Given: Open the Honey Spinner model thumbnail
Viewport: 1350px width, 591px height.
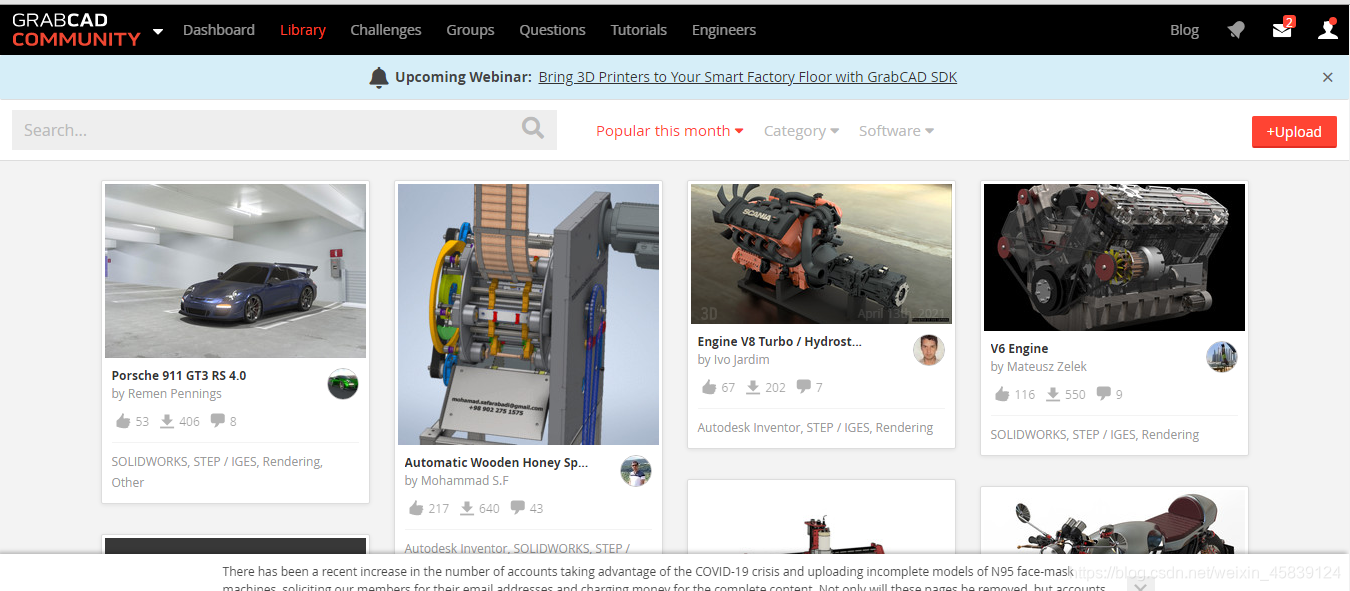Looking at the screenshot, I should (x=528, y=314).
